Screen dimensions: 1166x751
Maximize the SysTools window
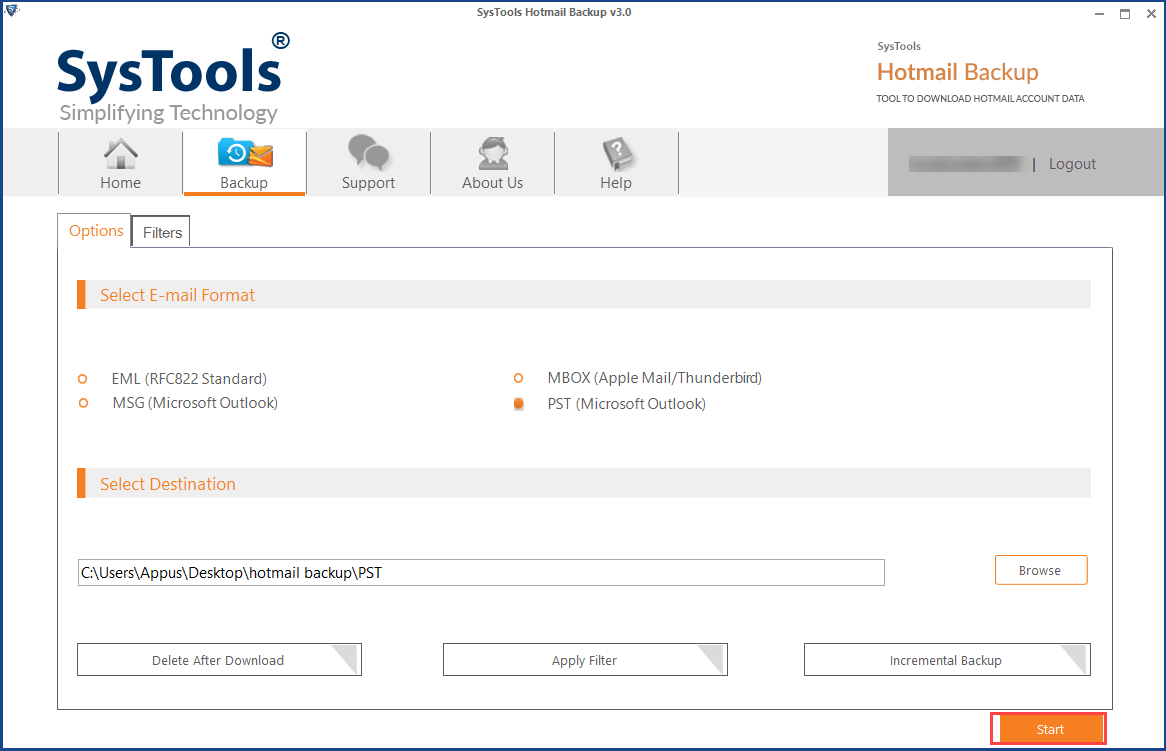(x=1125, y=14)
